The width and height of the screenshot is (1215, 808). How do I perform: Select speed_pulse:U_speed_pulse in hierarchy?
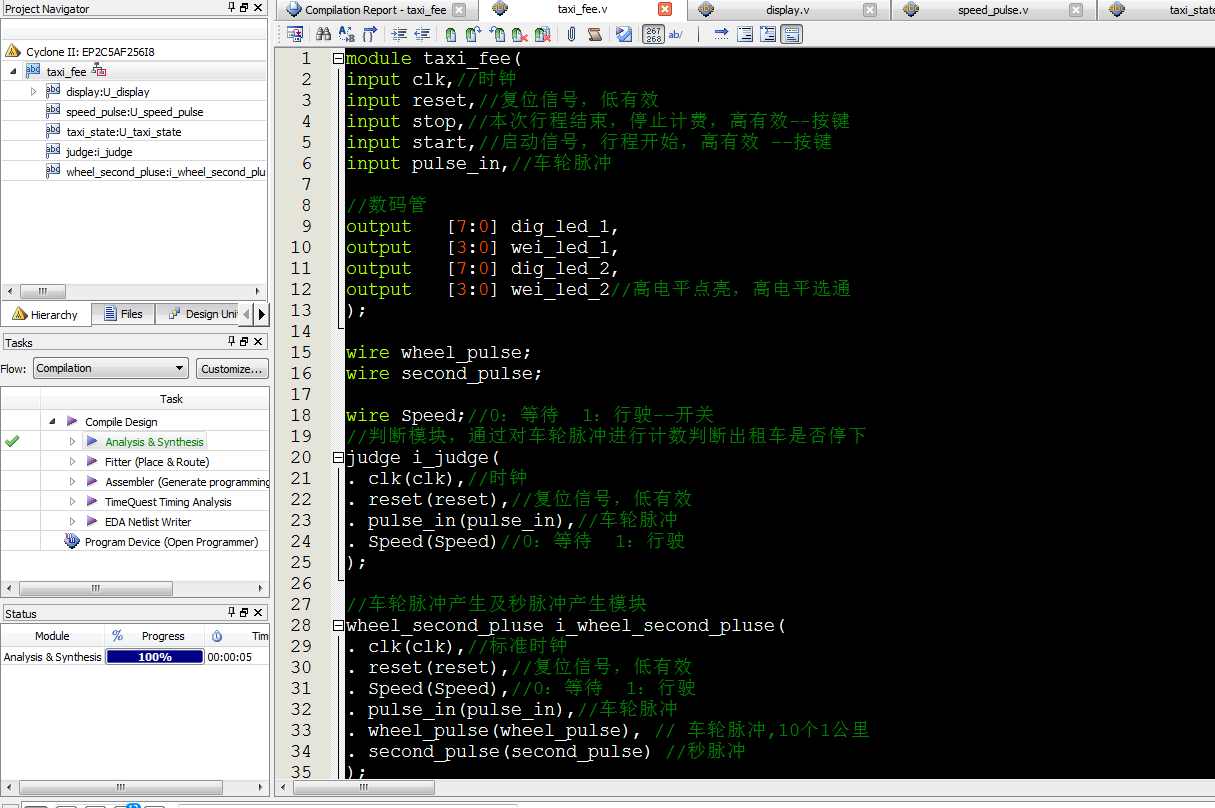click(x=134, y=112)
